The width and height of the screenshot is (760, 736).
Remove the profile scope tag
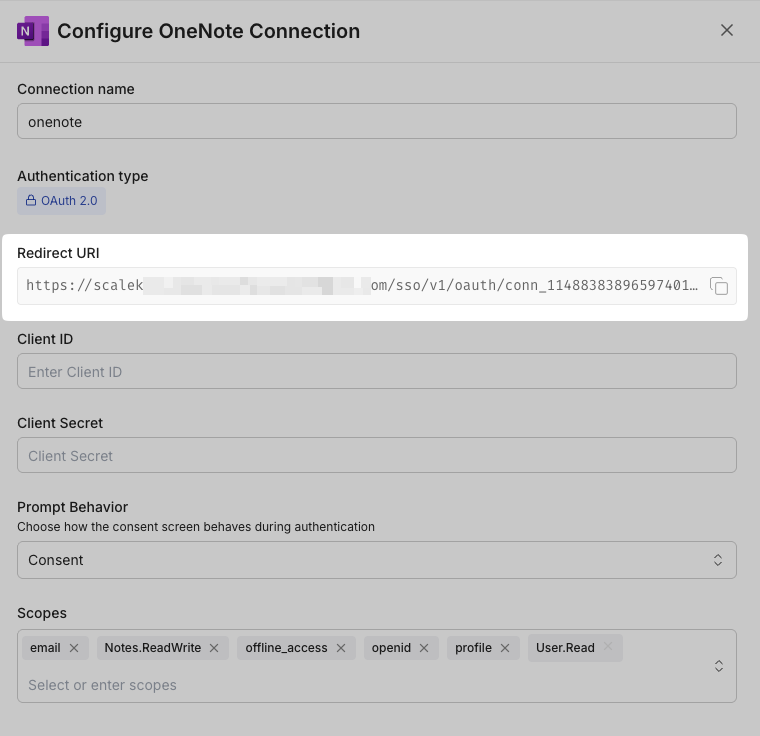[505, 648]
